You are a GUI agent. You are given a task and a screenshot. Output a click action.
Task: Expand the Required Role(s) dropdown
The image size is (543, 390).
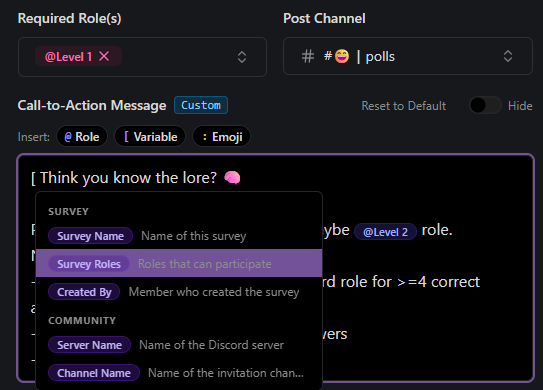(x=242, y=57)
